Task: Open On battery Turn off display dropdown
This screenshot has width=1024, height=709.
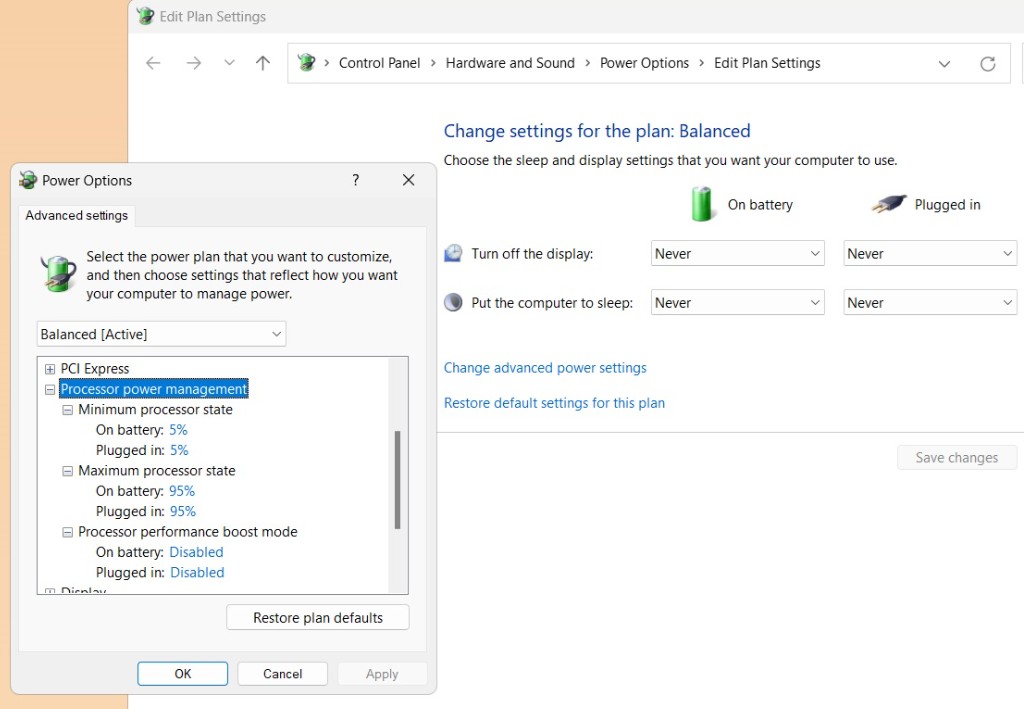Action: click(x=737, y=254)
